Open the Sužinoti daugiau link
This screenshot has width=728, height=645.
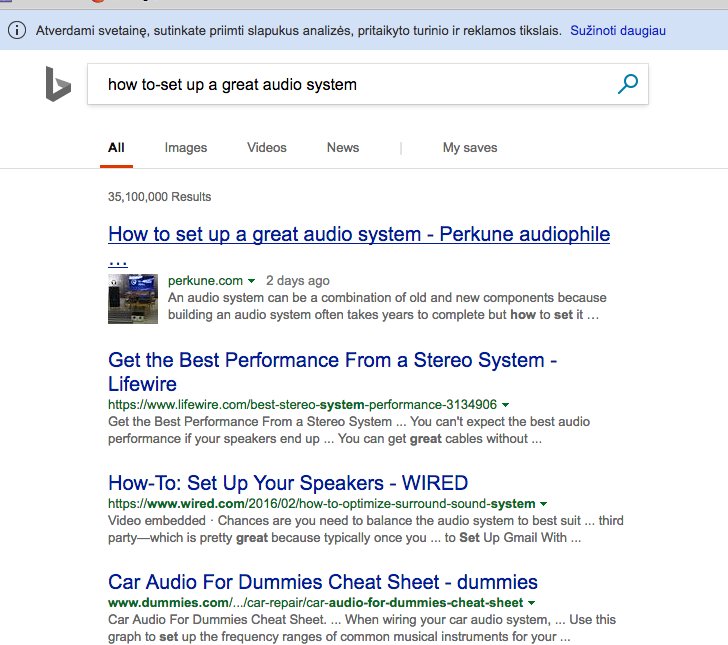point(618,31)
